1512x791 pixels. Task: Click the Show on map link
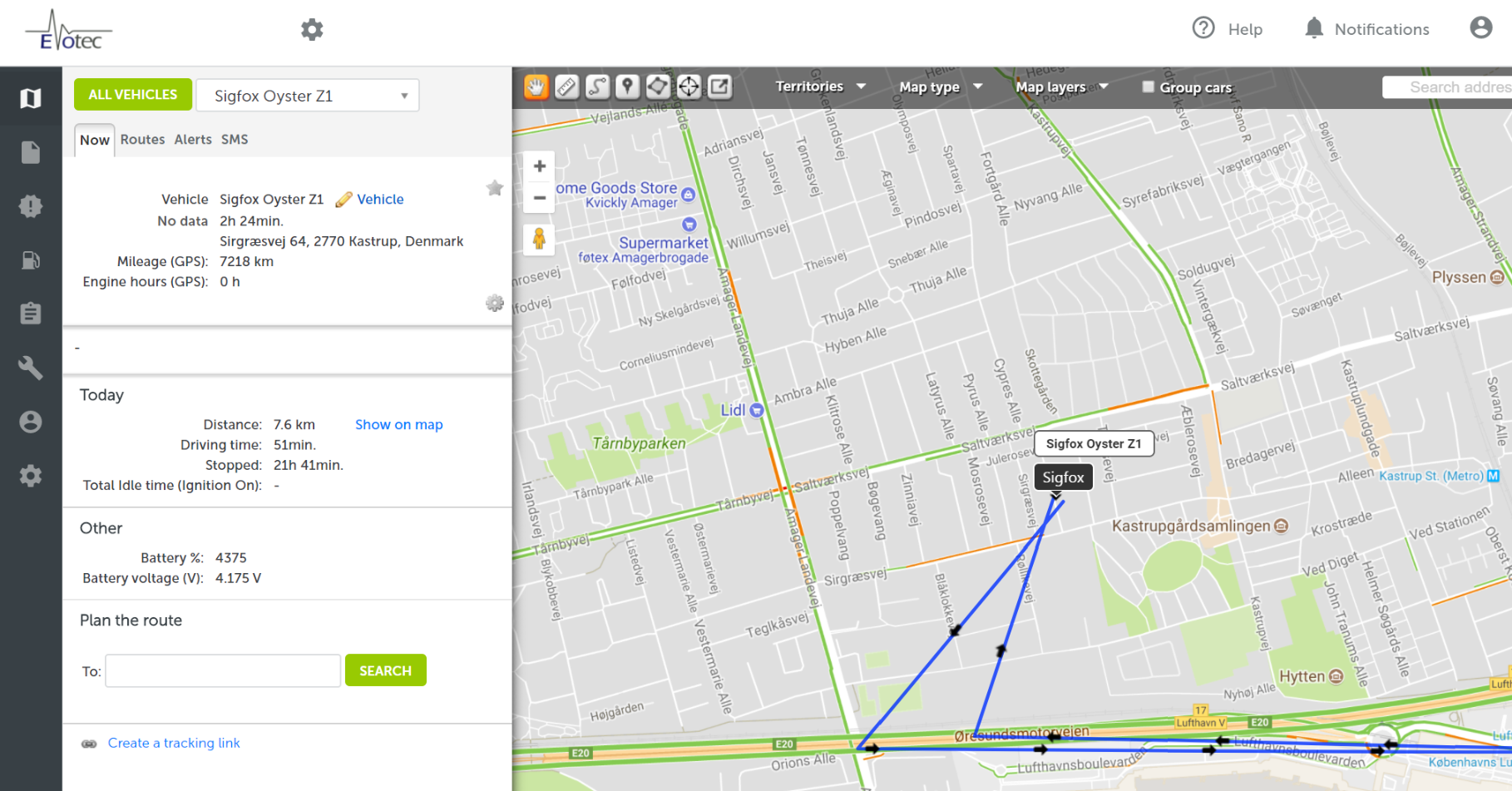(x=398, y=424)
